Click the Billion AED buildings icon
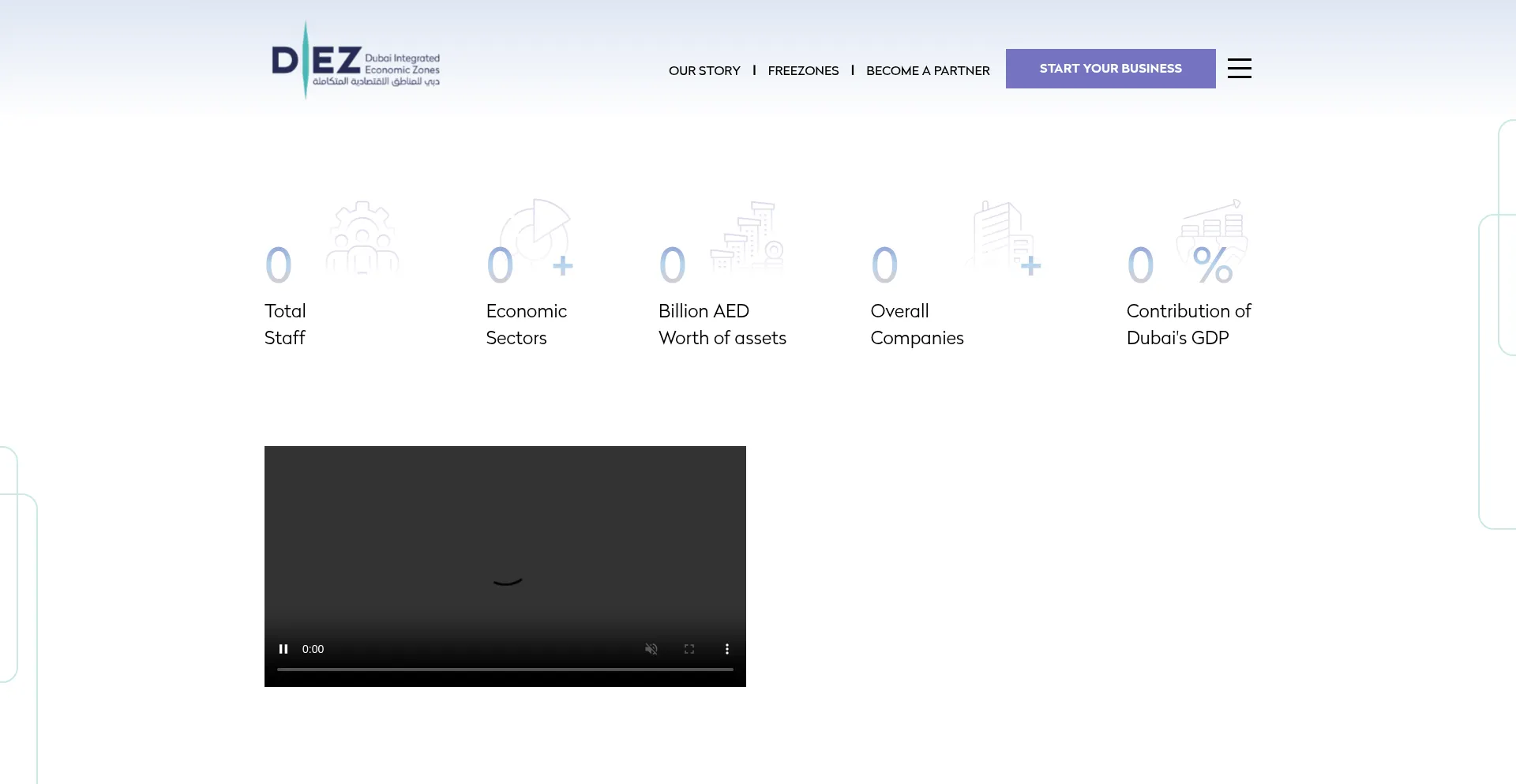Image resolution: width=1516 pixels, height=784 pixels. [x=747, y=236]
